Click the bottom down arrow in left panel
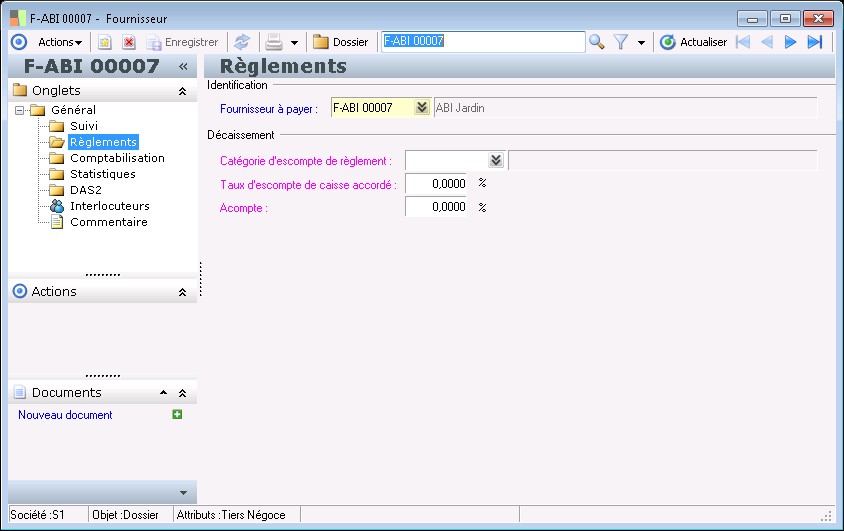The width and height of the screenshot is (844, 531). click(x=183, y=493)
